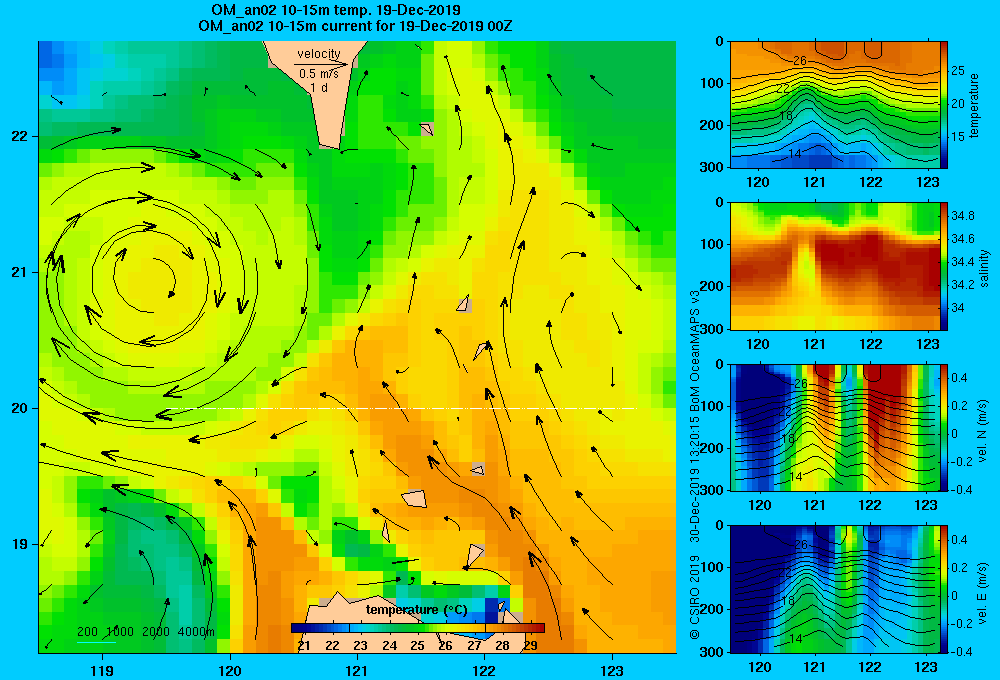1000x680 pixels.
Task: Click the "200 1000 2000 4000m" depth contour legend
Action: (x=145, y=632)
